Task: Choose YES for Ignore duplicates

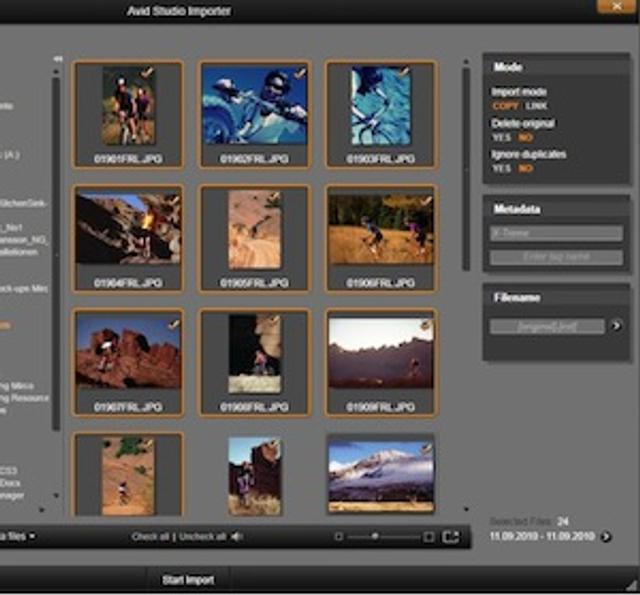Action: tap(502, 169)
